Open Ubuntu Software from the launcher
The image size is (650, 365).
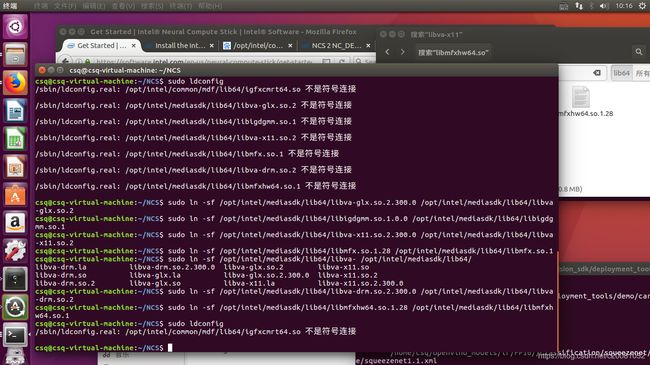tap(15, 195)
